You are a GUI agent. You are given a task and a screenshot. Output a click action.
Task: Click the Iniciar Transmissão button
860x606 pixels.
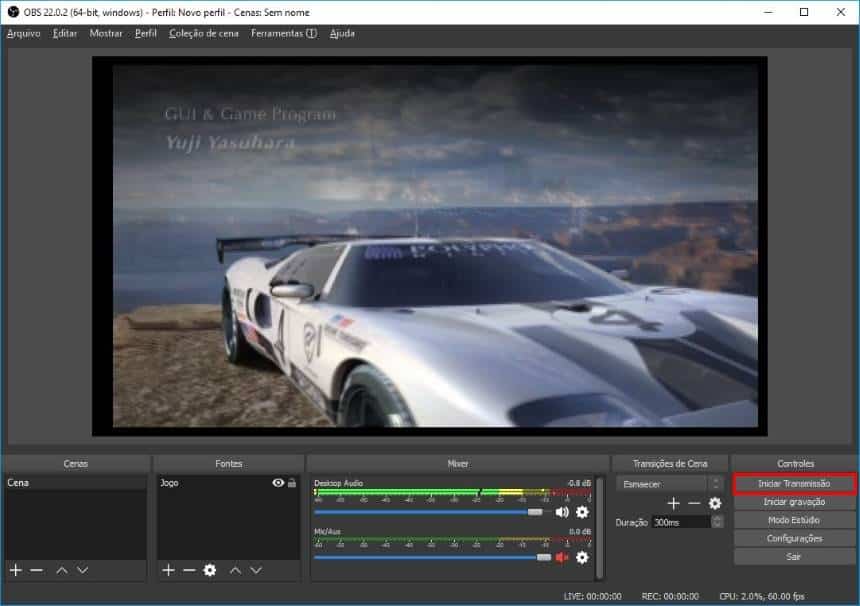click(794, 484)
